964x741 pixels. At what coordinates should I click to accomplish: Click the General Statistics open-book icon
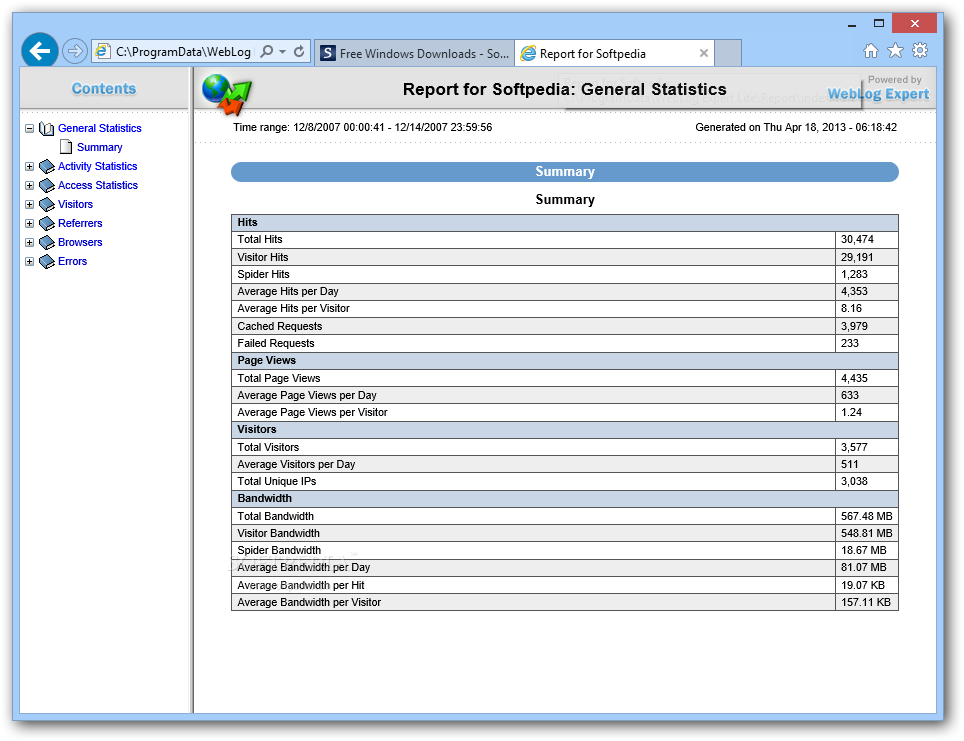coord(47,129)
